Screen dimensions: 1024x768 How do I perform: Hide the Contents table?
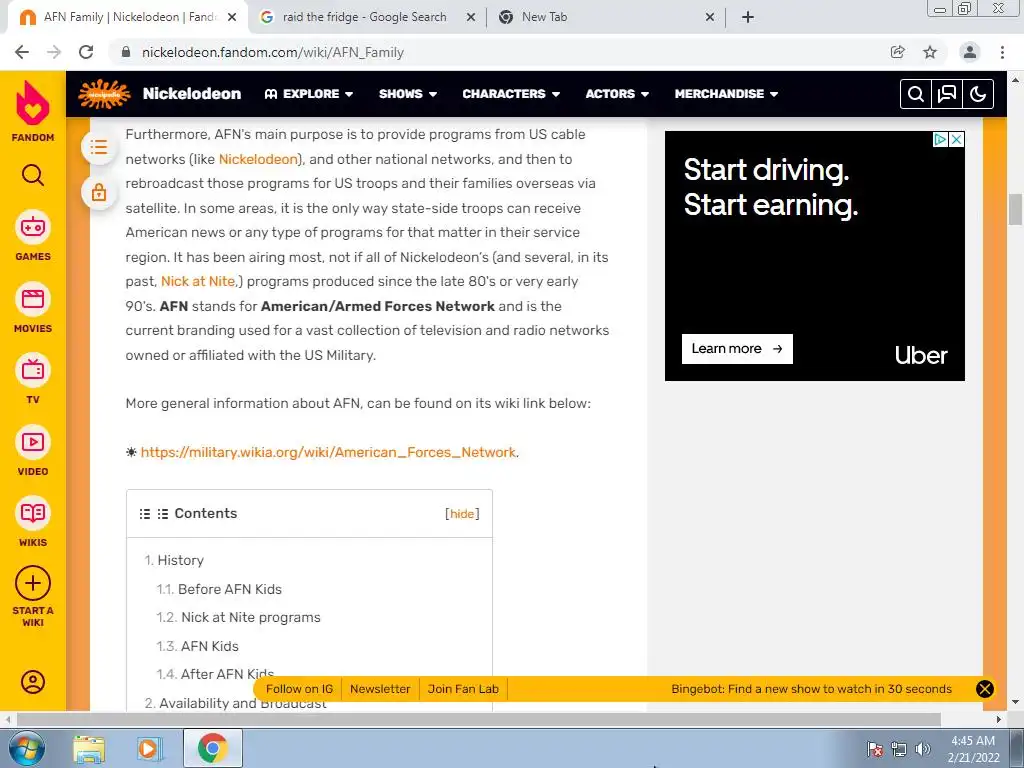click(462, 514)
